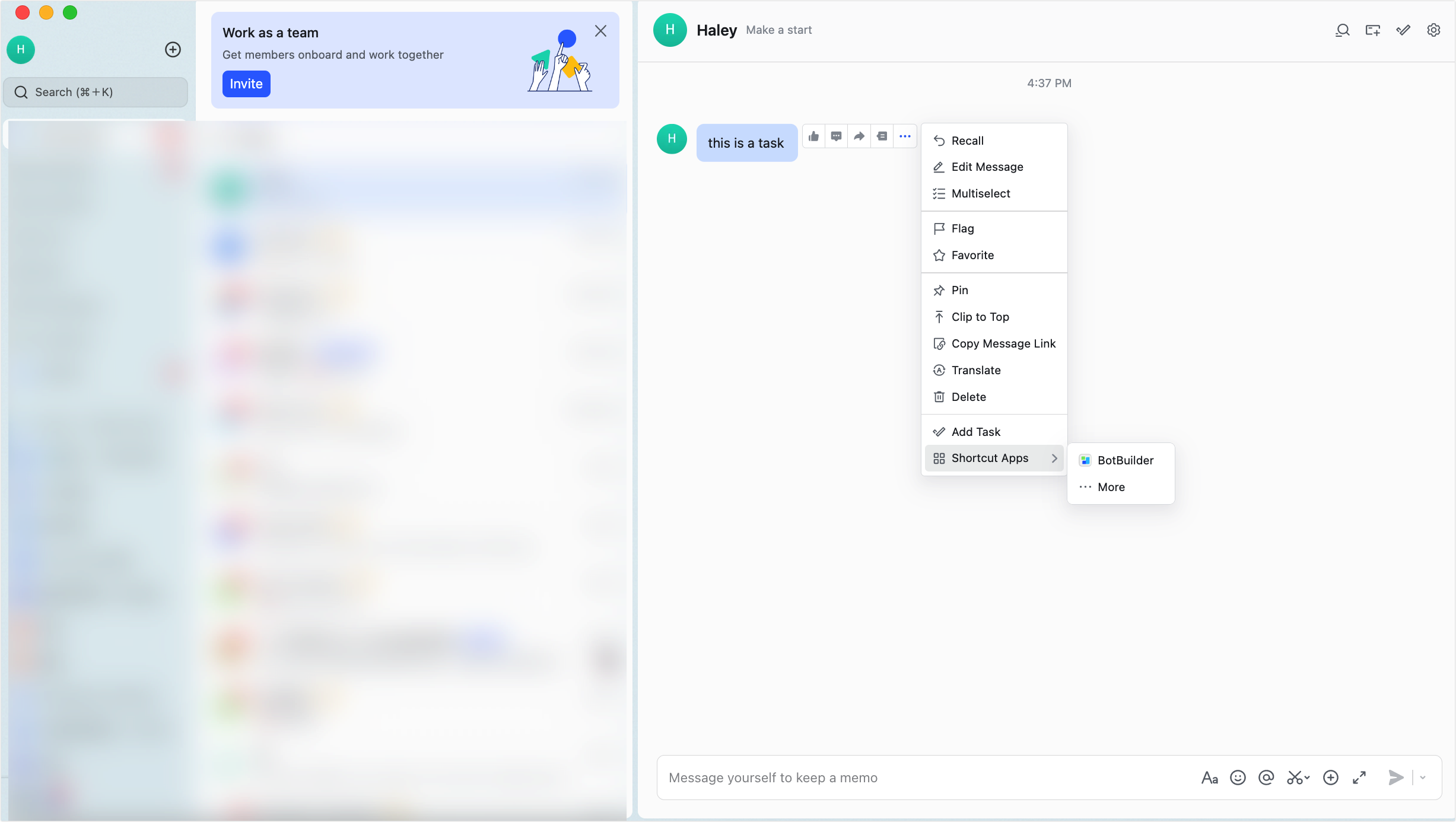Viewport: 1456px width, 822px height.
Task: Click the thumbs-up reaction icon on message
Action: 814,136
